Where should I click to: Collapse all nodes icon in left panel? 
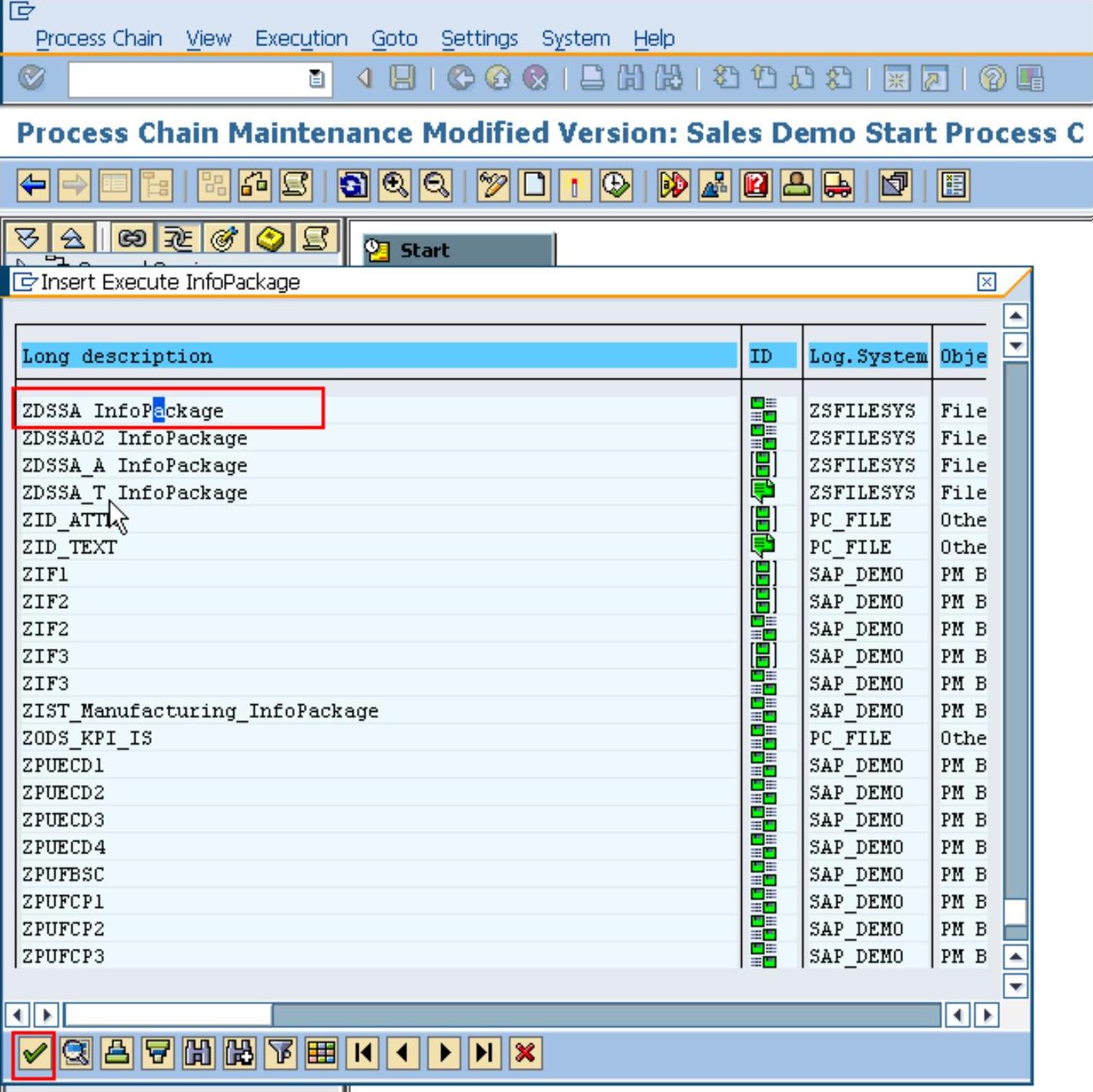[x=72, y=239]
